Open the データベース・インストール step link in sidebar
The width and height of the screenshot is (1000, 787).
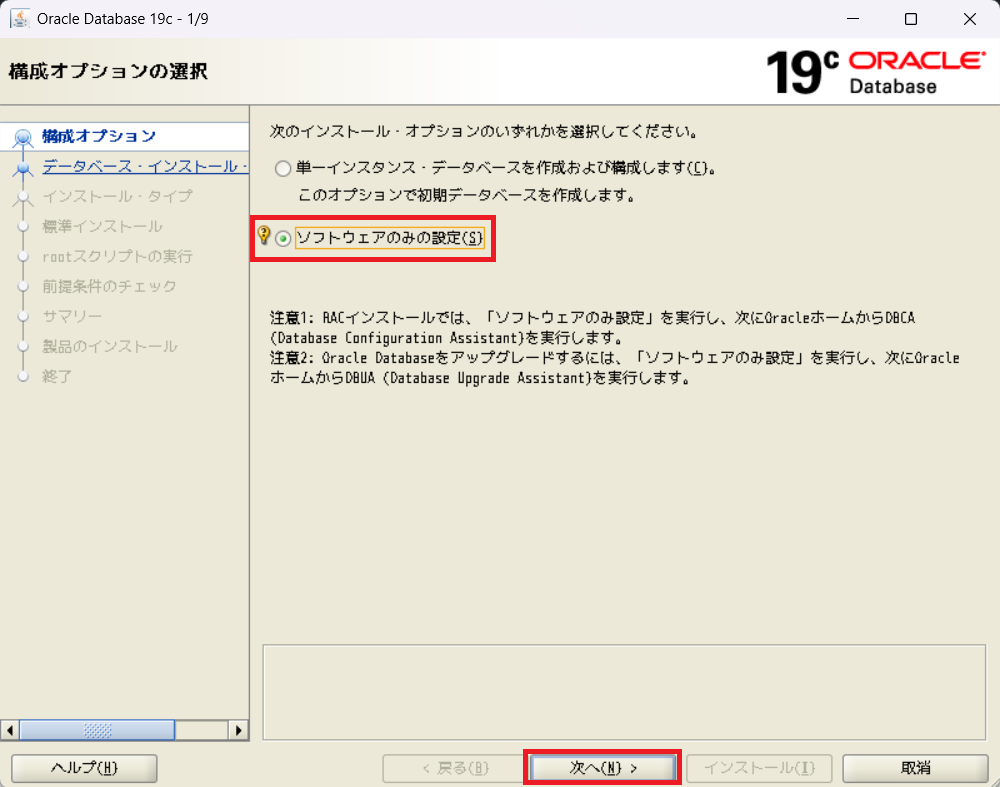tap(144, 166)
